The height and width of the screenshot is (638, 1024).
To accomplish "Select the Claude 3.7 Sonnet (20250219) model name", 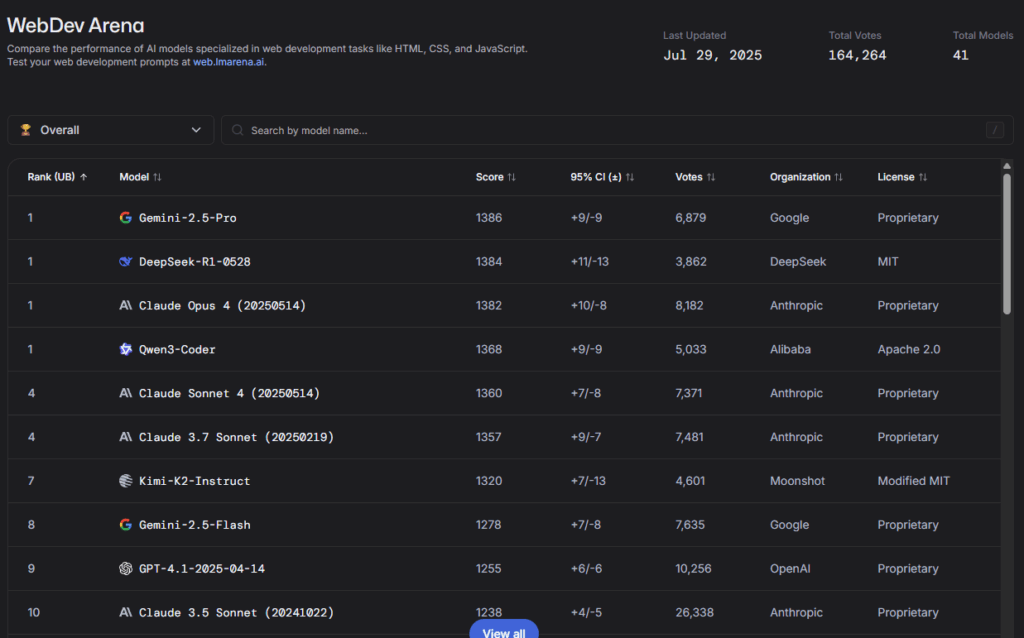I will [x=236, y=437].
